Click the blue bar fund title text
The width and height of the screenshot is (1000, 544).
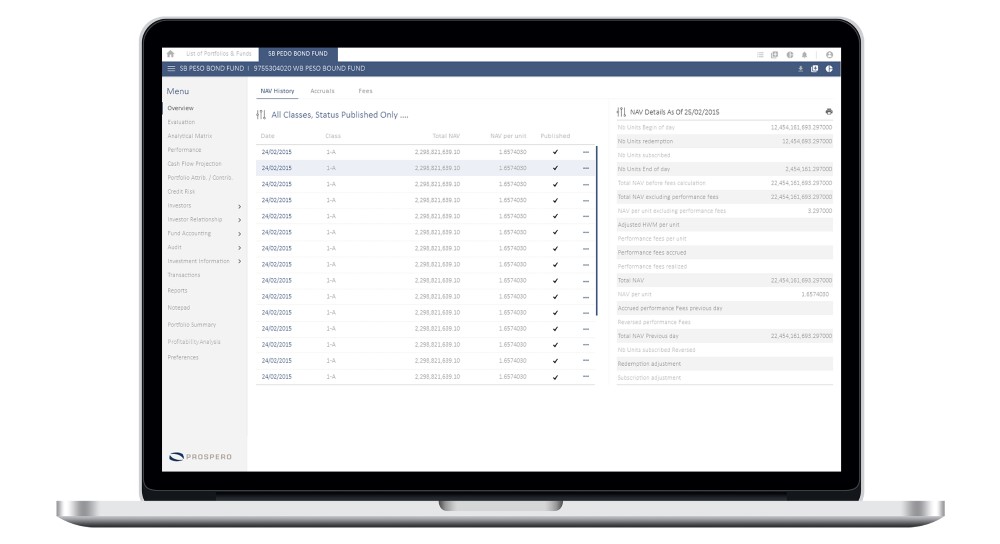[x=272, y=68]
